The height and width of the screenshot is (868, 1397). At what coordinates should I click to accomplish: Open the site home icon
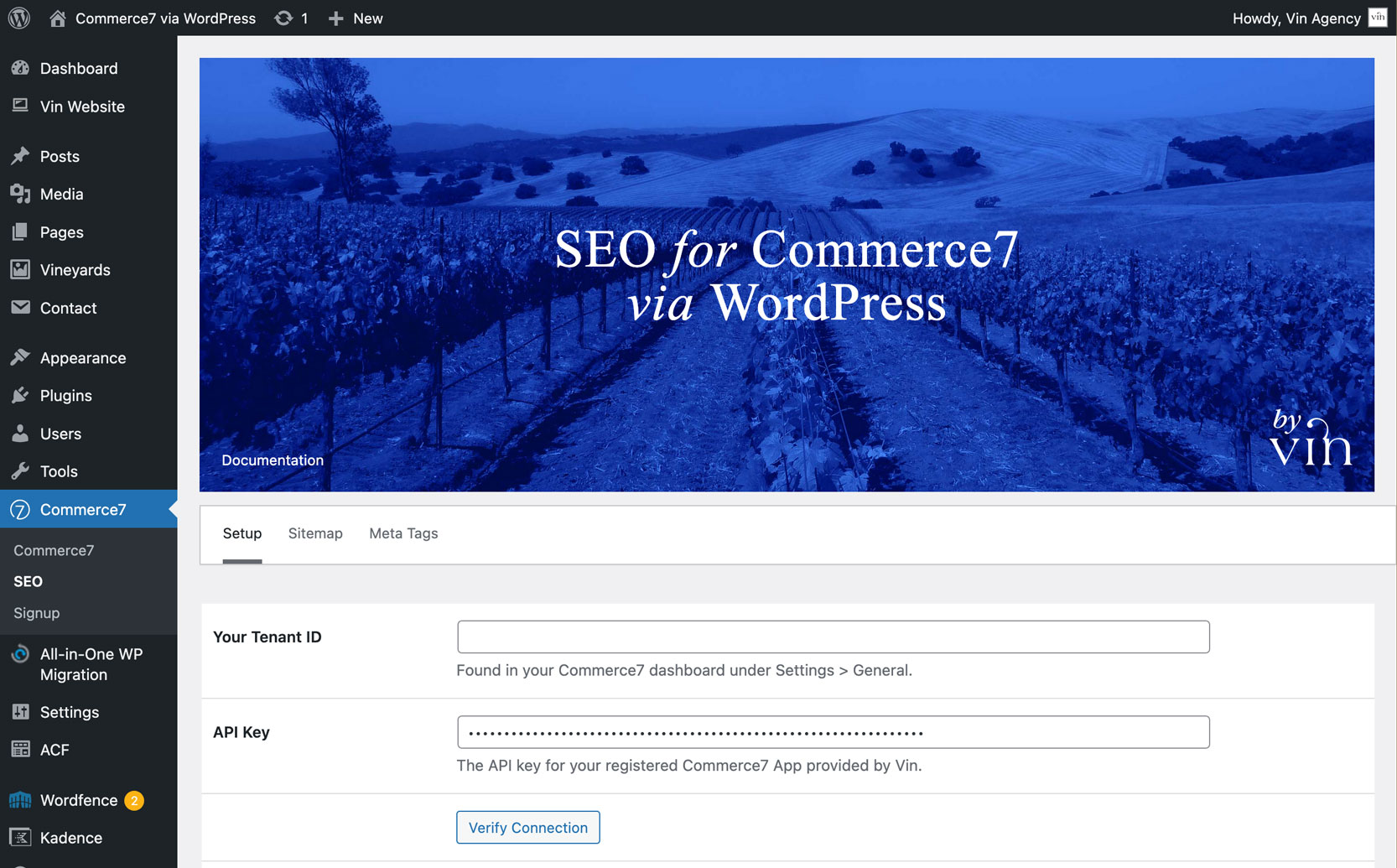pos(58,18)
